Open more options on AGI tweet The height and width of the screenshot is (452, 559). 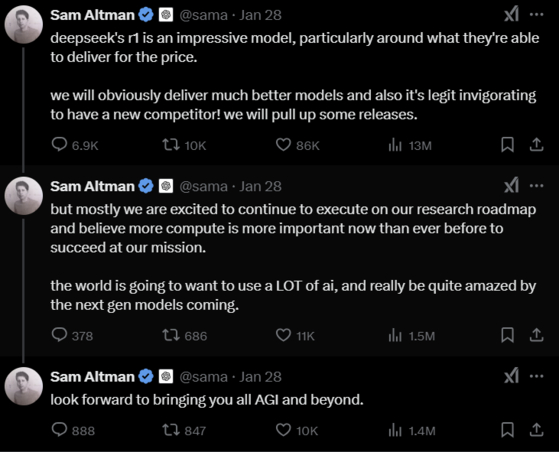click(537, 376)
